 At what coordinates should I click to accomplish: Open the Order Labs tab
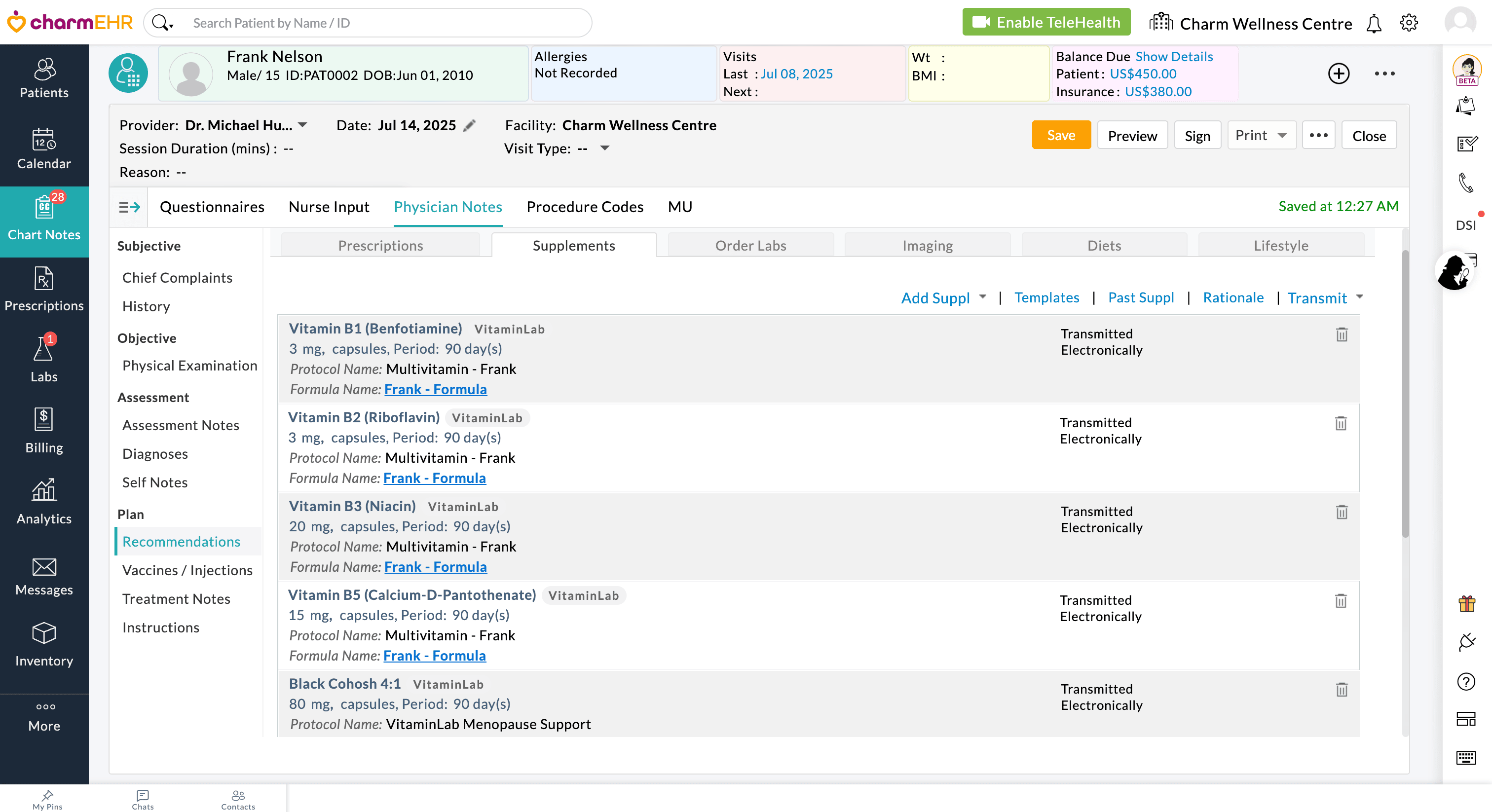[x=750, y=245]
